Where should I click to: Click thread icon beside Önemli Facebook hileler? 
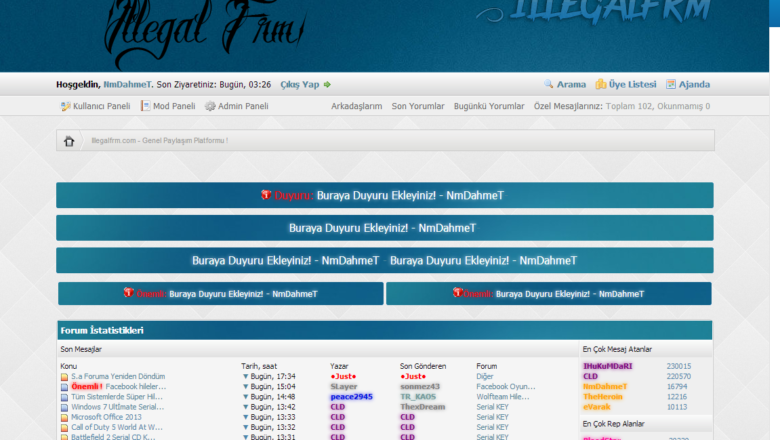coord(64,387)
